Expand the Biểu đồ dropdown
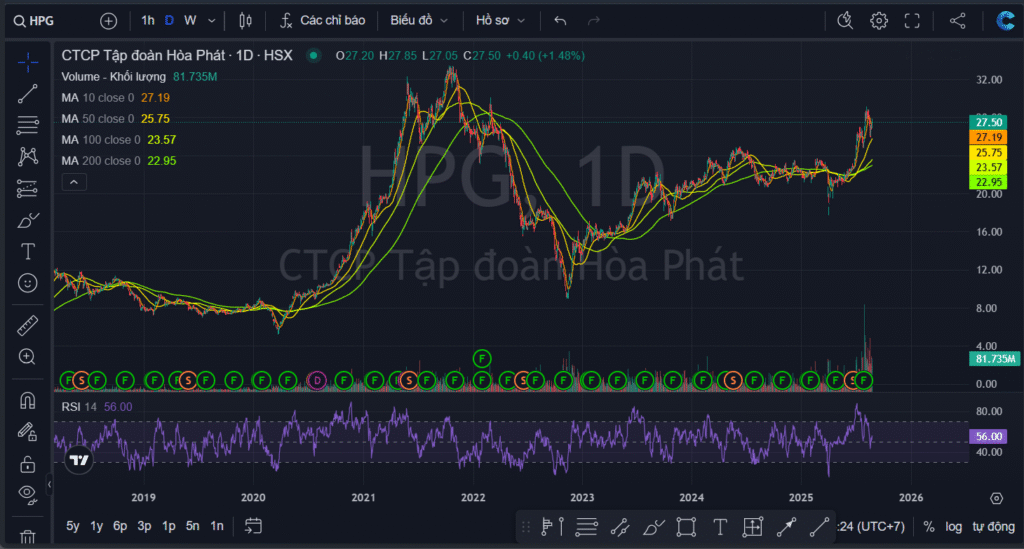This screenshot has width=1024, height=549. [419, 20]
